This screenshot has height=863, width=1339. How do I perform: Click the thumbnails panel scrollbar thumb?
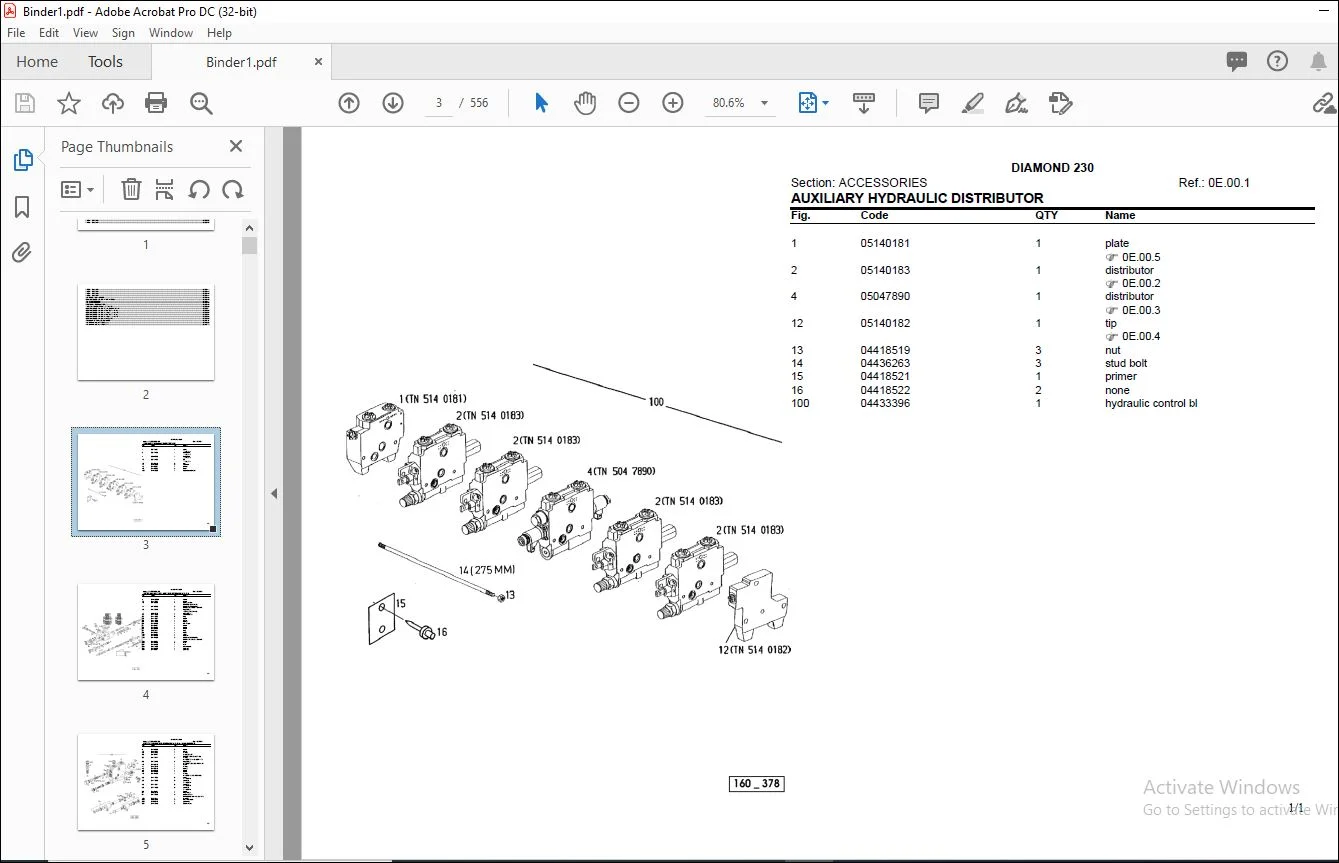(x=249, y=245)
